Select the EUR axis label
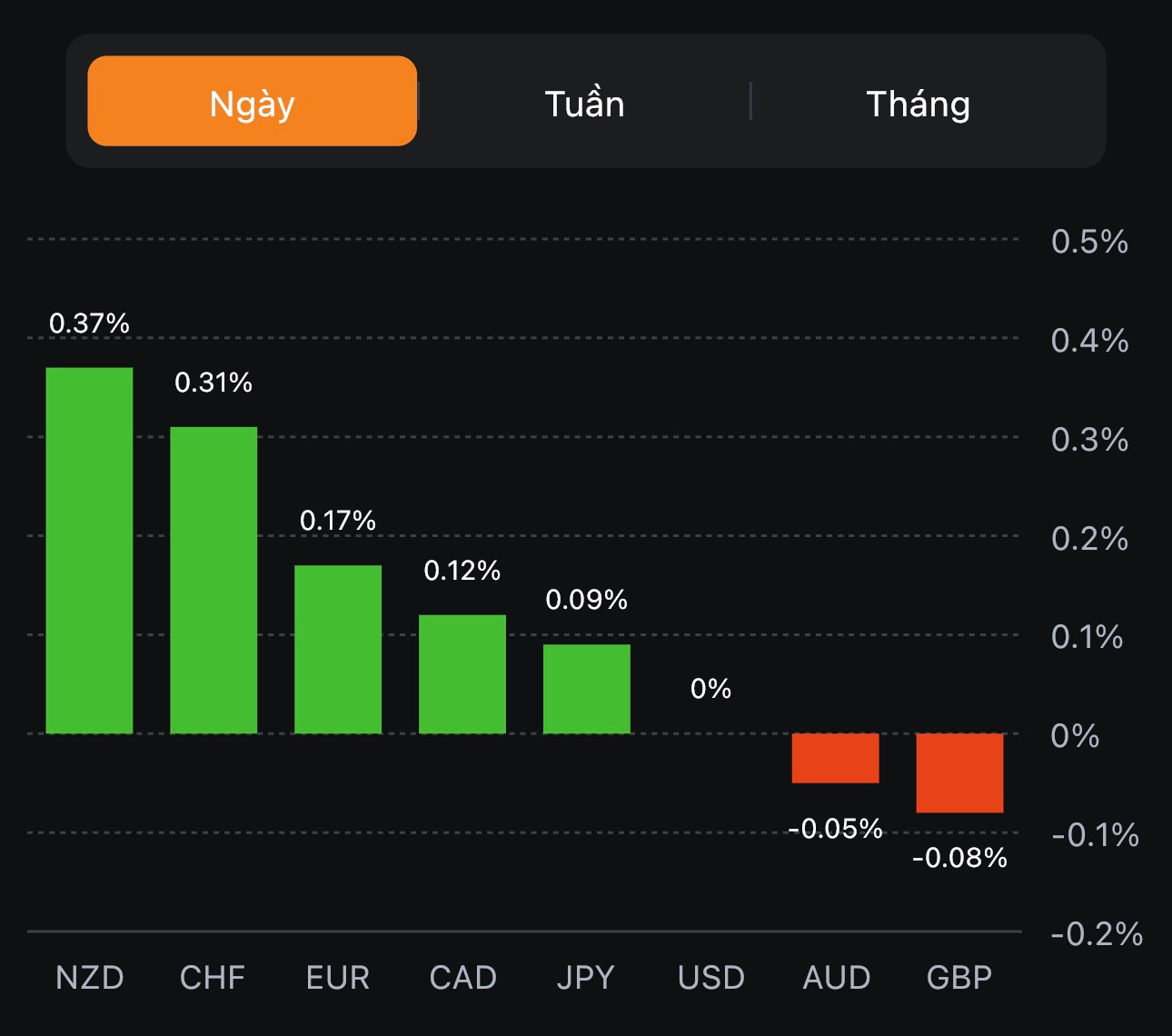Screen dimensions: 1172x1036 [338, 978]
